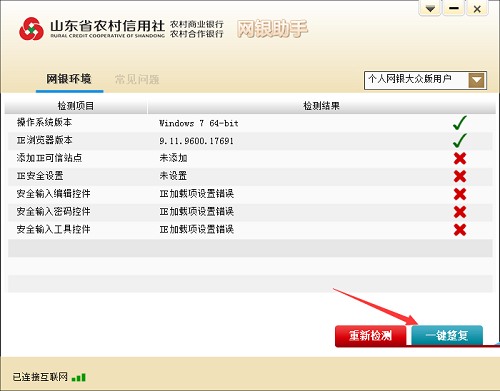This screenshot has height=391, width=500.
Task: Click the red 重新检测 button
Action: [370, 336]
